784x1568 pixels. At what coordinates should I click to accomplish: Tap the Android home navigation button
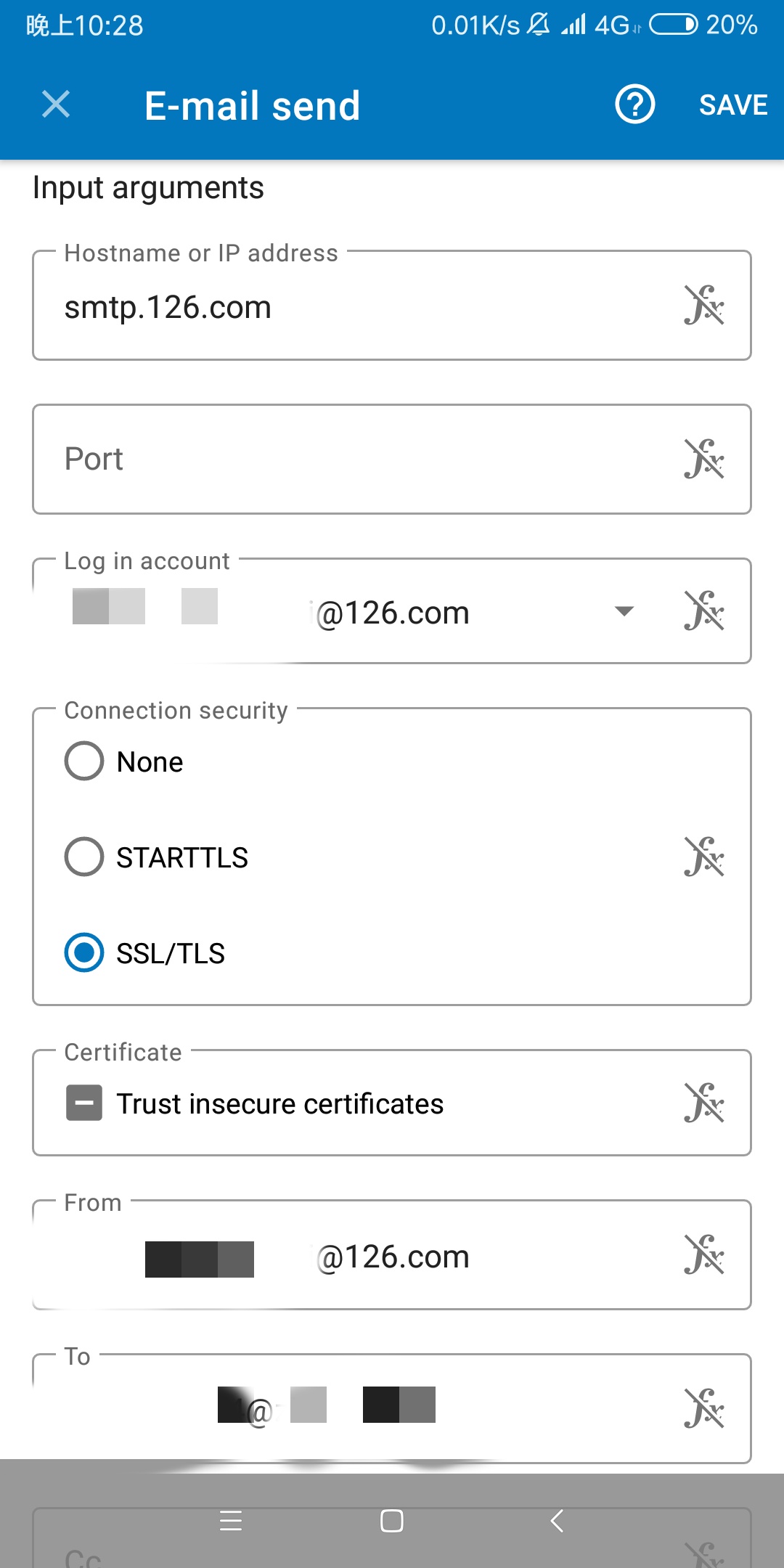pyautogui.click(x=391, y=1521)
